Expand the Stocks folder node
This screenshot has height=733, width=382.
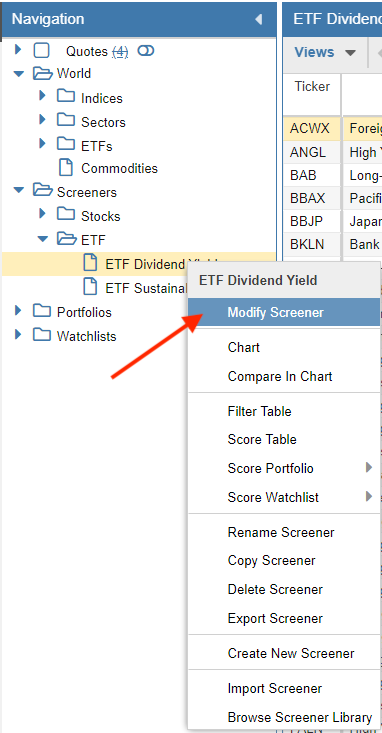(x=43, y=214)
